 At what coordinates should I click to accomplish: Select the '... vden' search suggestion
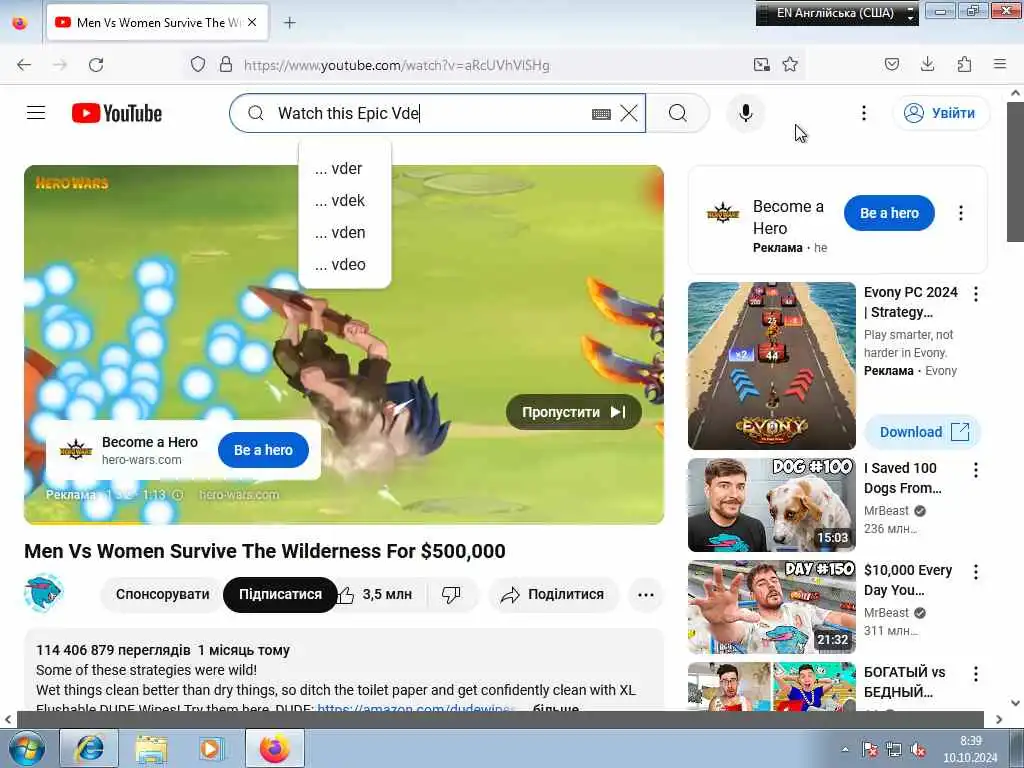click(x=345, y=232)
